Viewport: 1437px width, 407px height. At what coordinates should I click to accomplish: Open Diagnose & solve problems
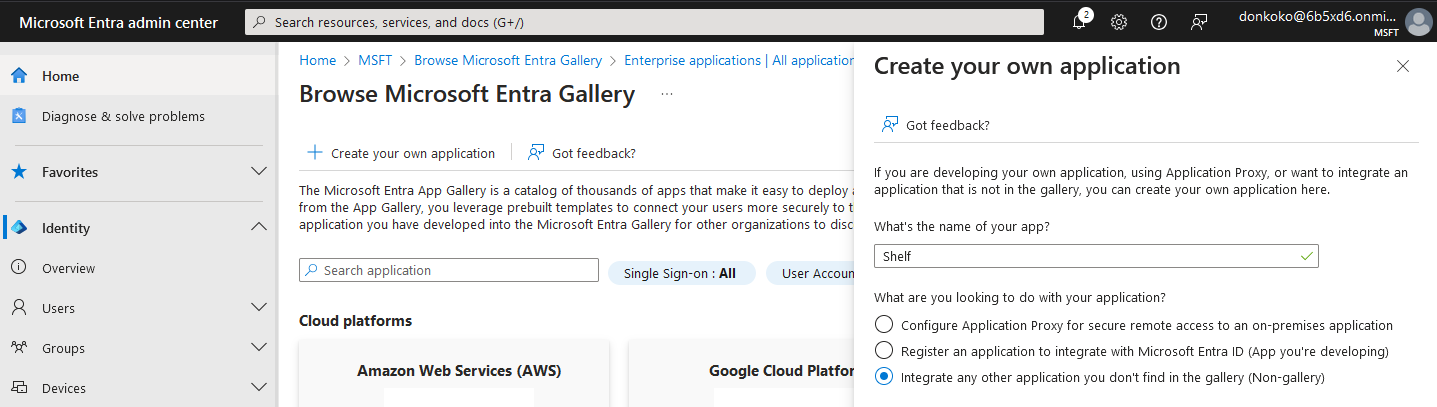tap(123, 116)
